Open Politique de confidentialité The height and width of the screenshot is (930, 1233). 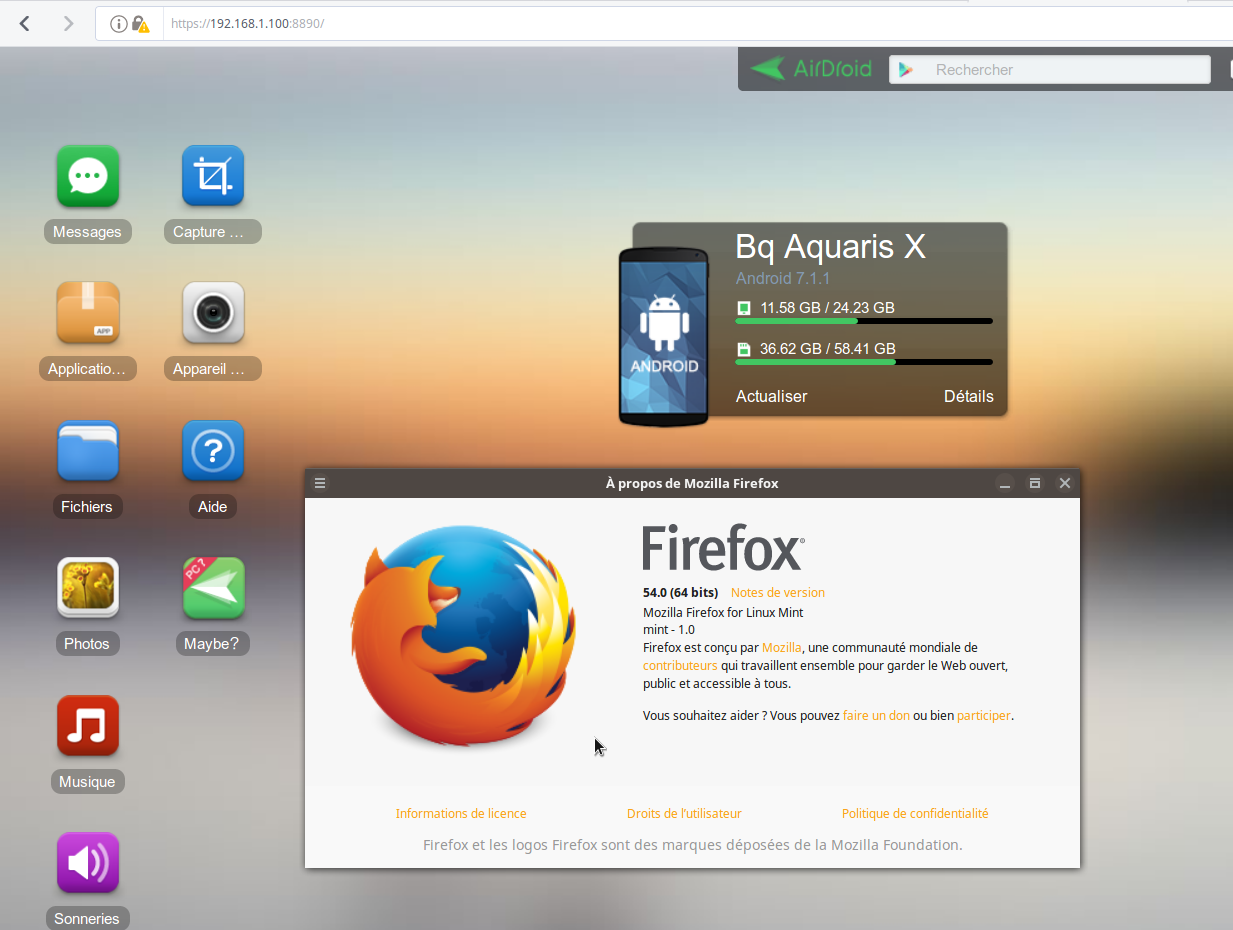click(915, 814)
